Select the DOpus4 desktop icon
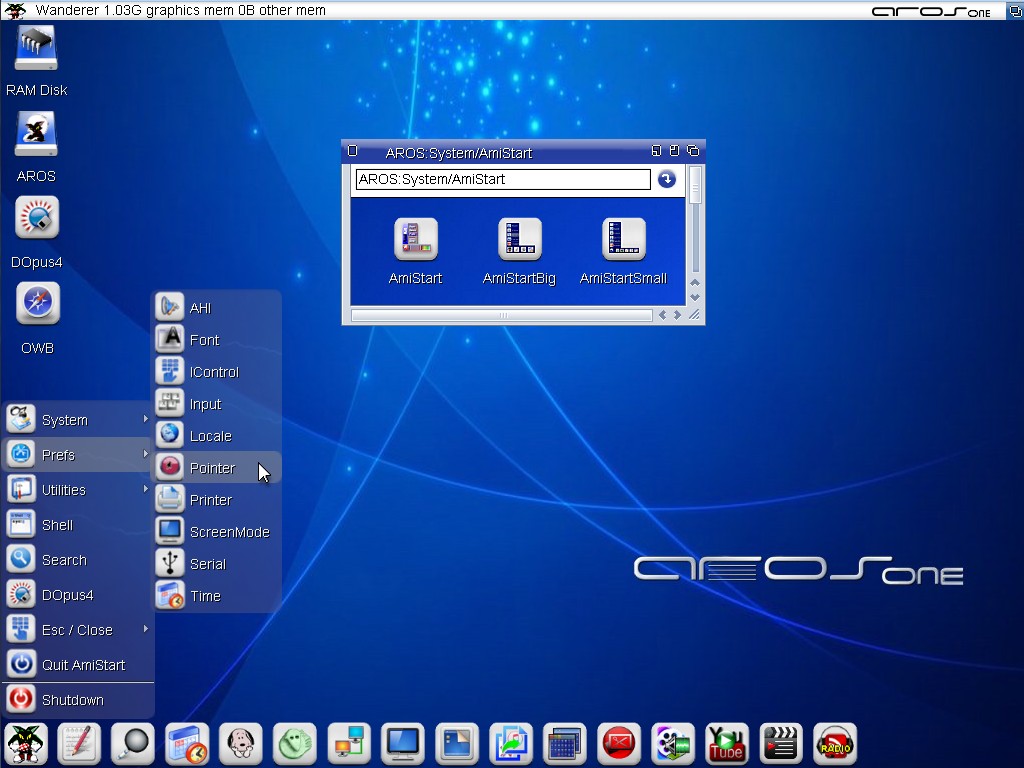The image size is (1024, 768). (x=37, y=219)
